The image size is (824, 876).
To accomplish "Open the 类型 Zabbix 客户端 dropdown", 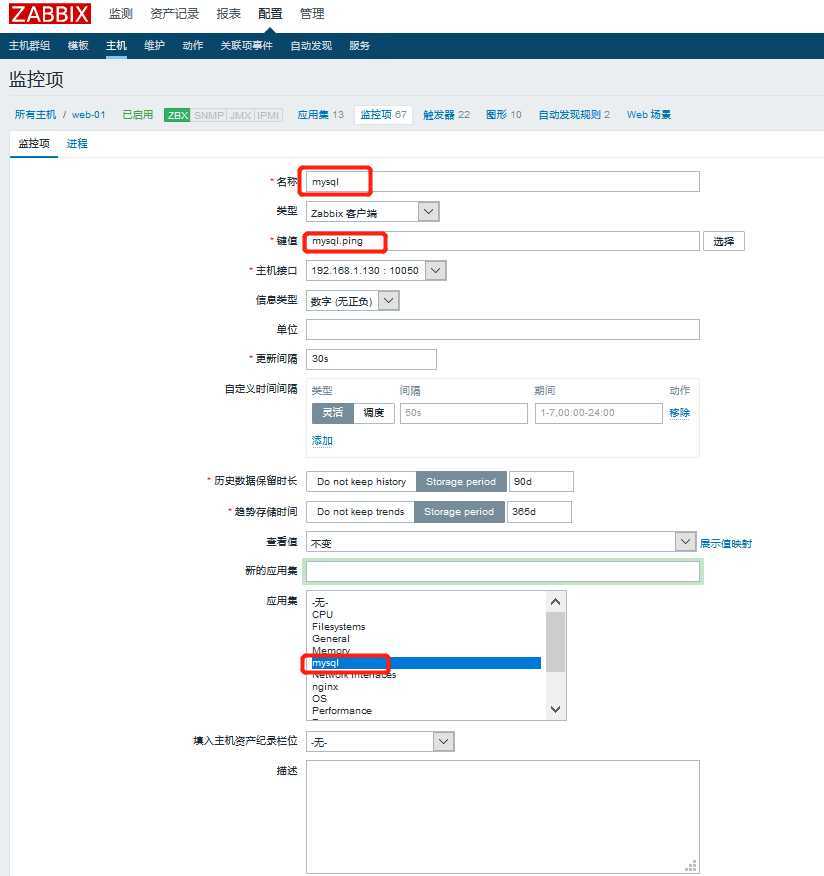I will point(373,212).
